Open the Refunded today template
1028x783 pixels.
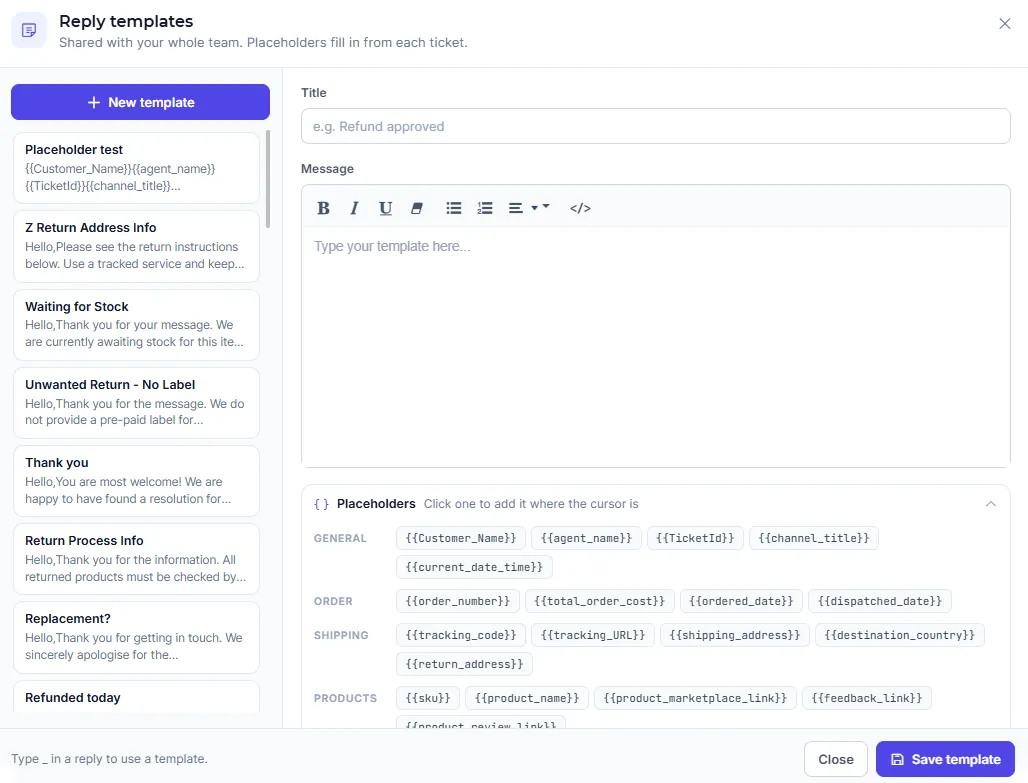[x=136, y=698]
